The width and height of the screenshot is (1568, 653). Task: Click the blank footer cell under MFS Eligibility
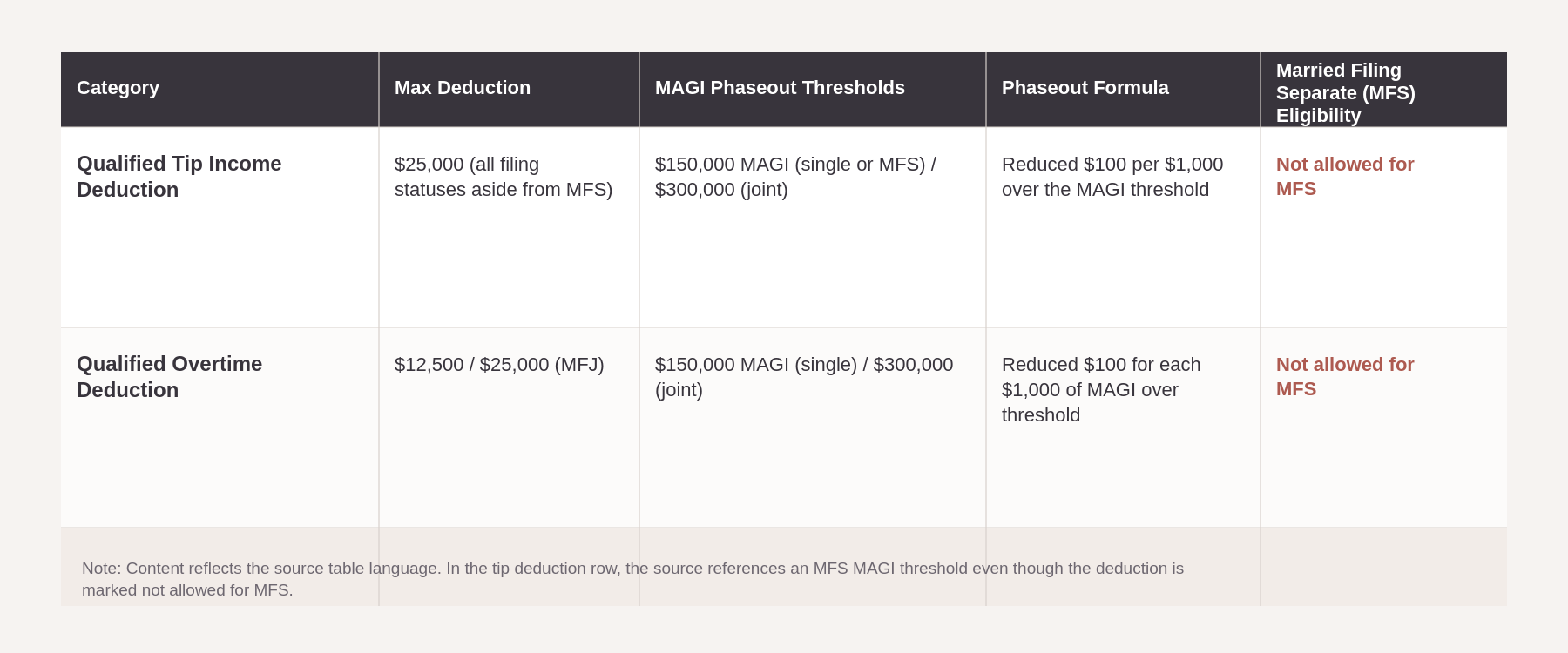pyautogui.click(x=1383, y=567)
